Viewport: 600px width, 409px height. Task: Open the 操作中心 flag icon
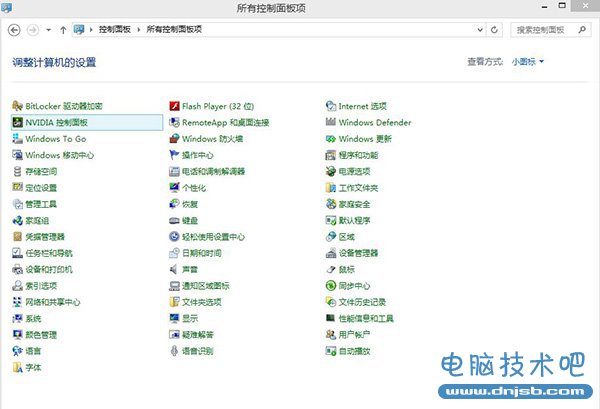(x=174, y=155)
